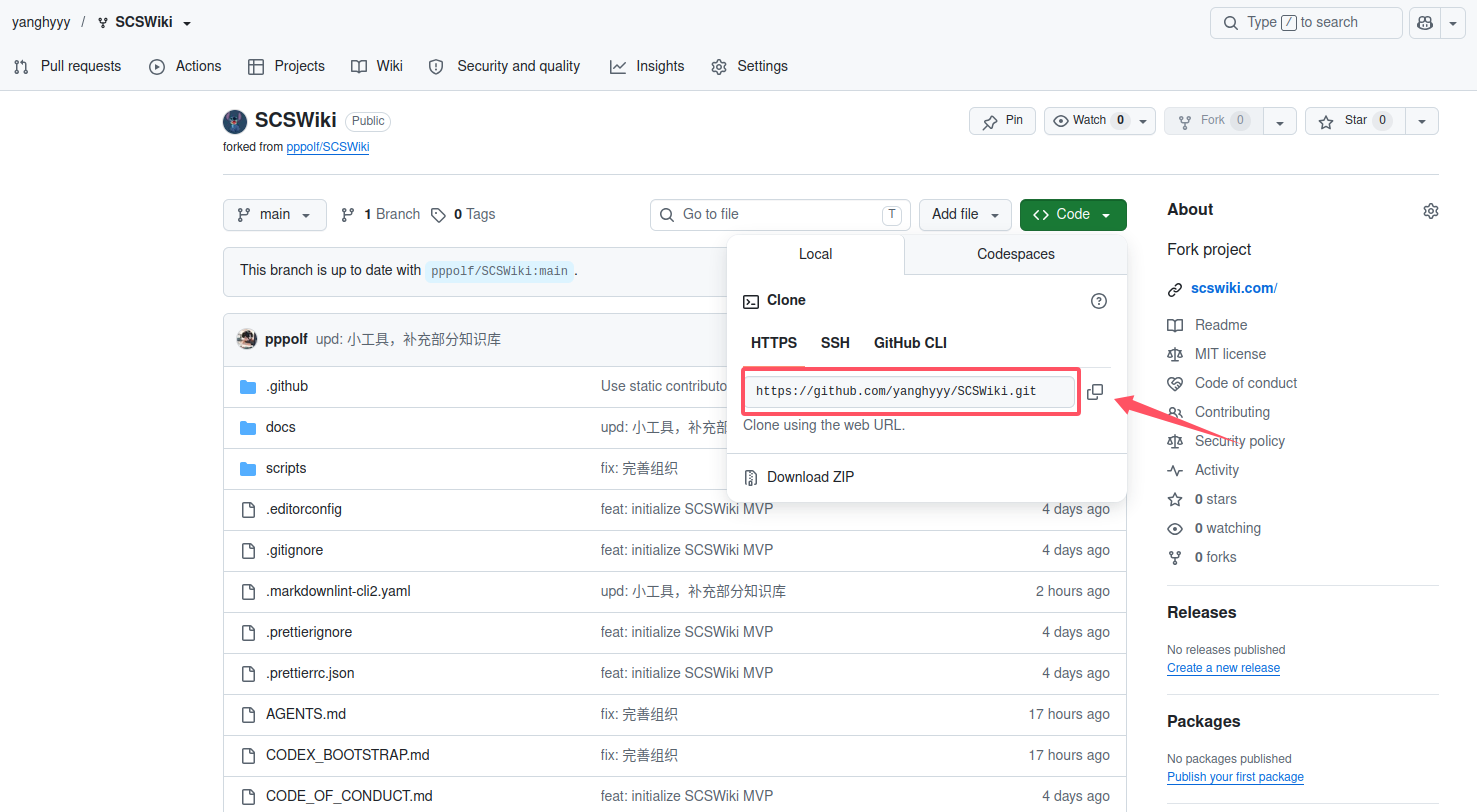This screenshot has width=1477, height=812.
Task: Open the Wiki tab
Action: click(377, 67)
